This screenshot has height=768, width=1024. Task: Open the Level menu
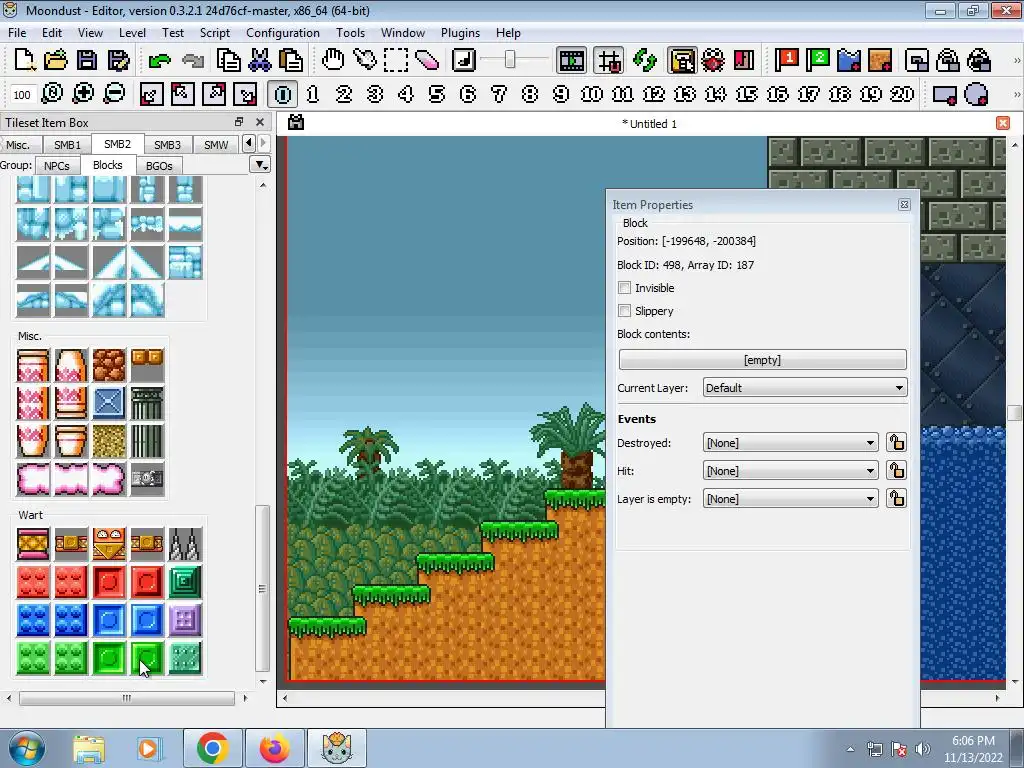(132, 33)
